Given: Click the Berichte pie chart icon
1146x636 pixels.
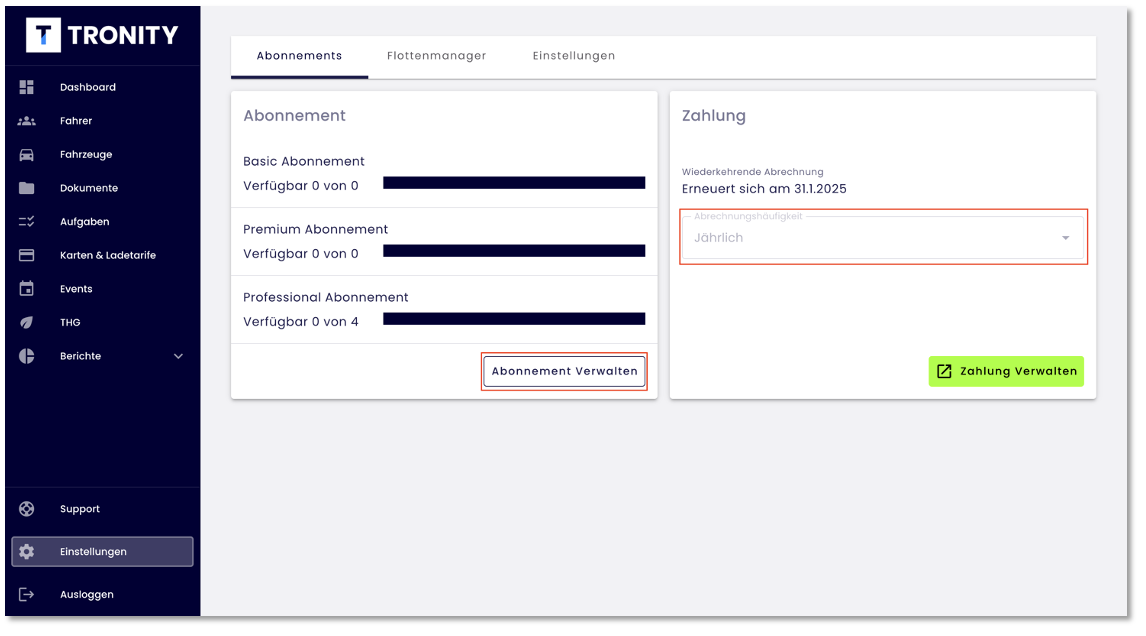Looking at the screenshot, I should click(27, 356).
